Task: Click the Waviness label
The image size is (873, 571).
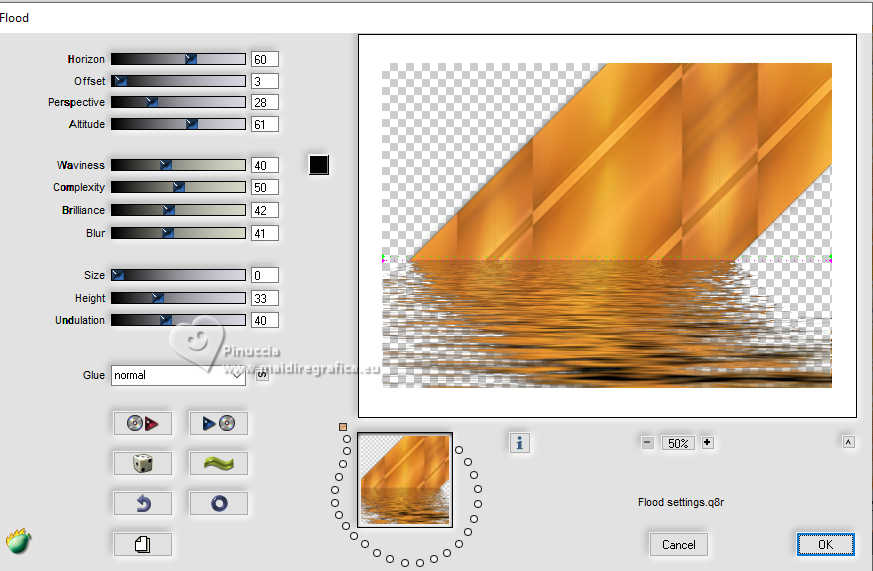Action: [x=80, y=165]
